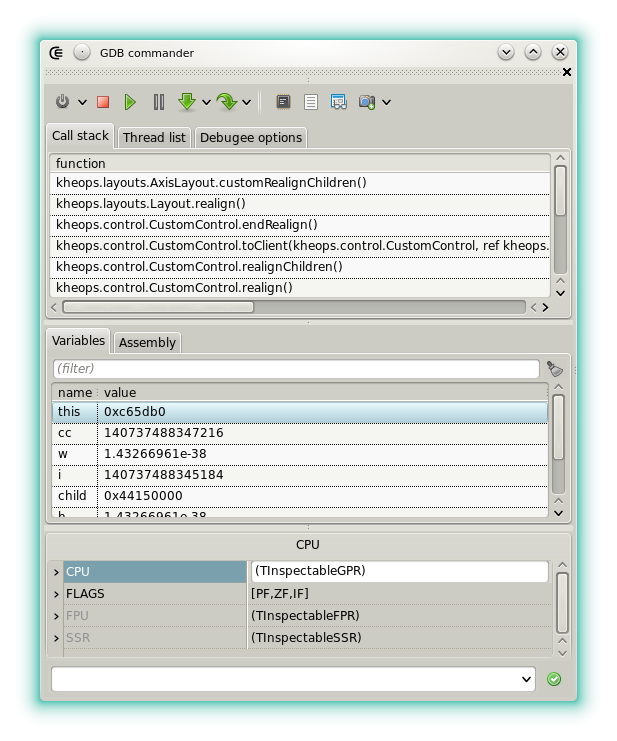Expand the CPU register node
The height and width of the screenshot is (741, 617).
point(56,572)
